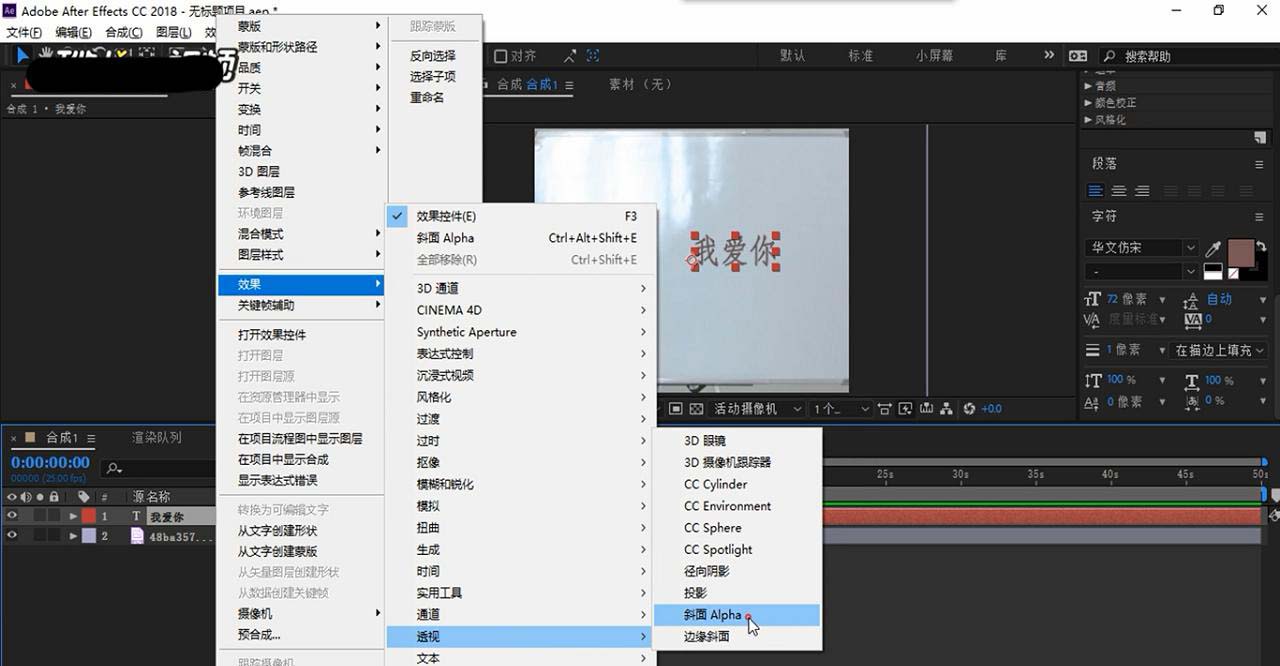
Task: Toggle the transparency grid in the viewer
Action: 696,408
